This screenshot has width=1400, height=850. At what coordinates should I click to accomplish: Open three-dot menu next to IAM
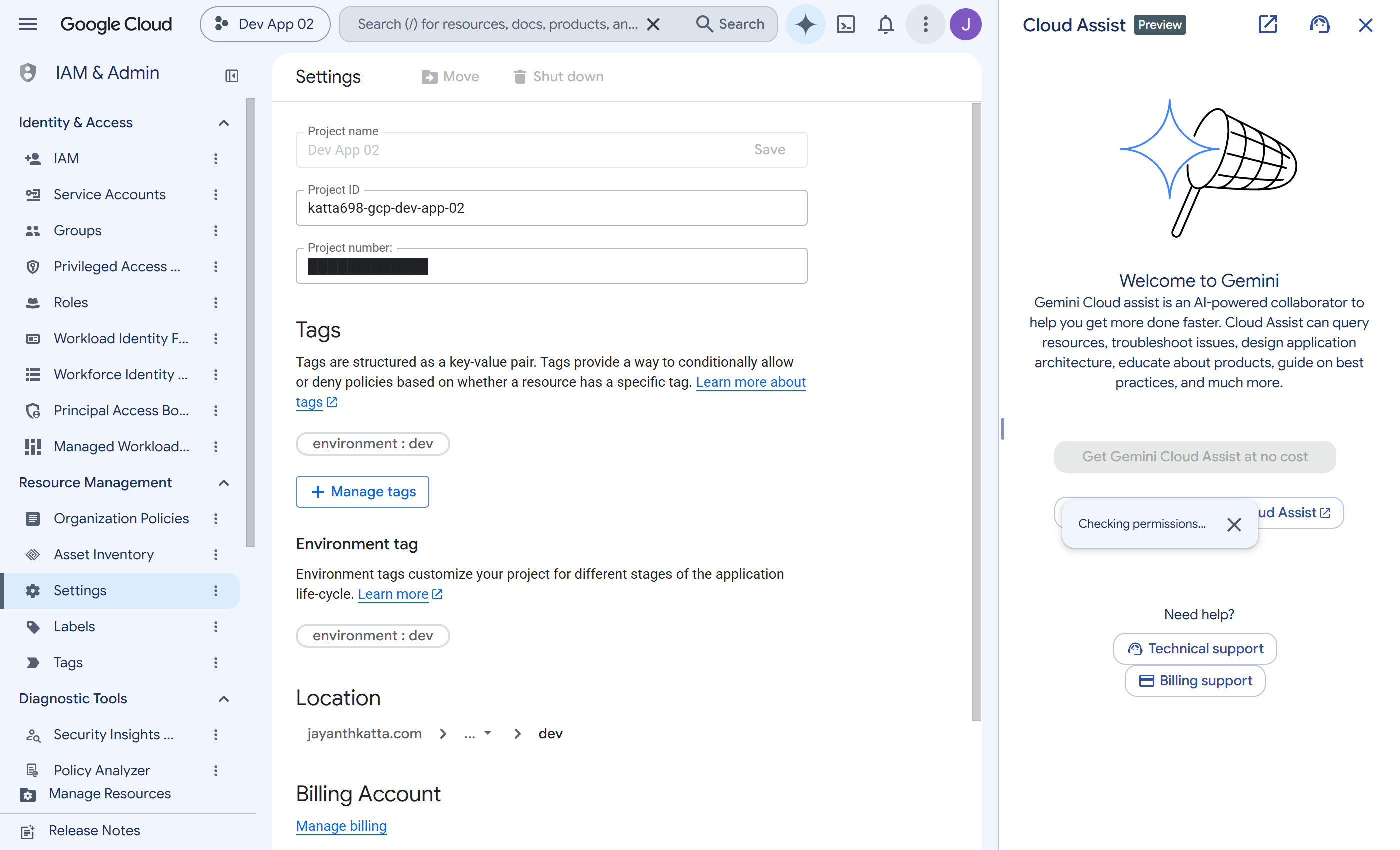[216, 158]
